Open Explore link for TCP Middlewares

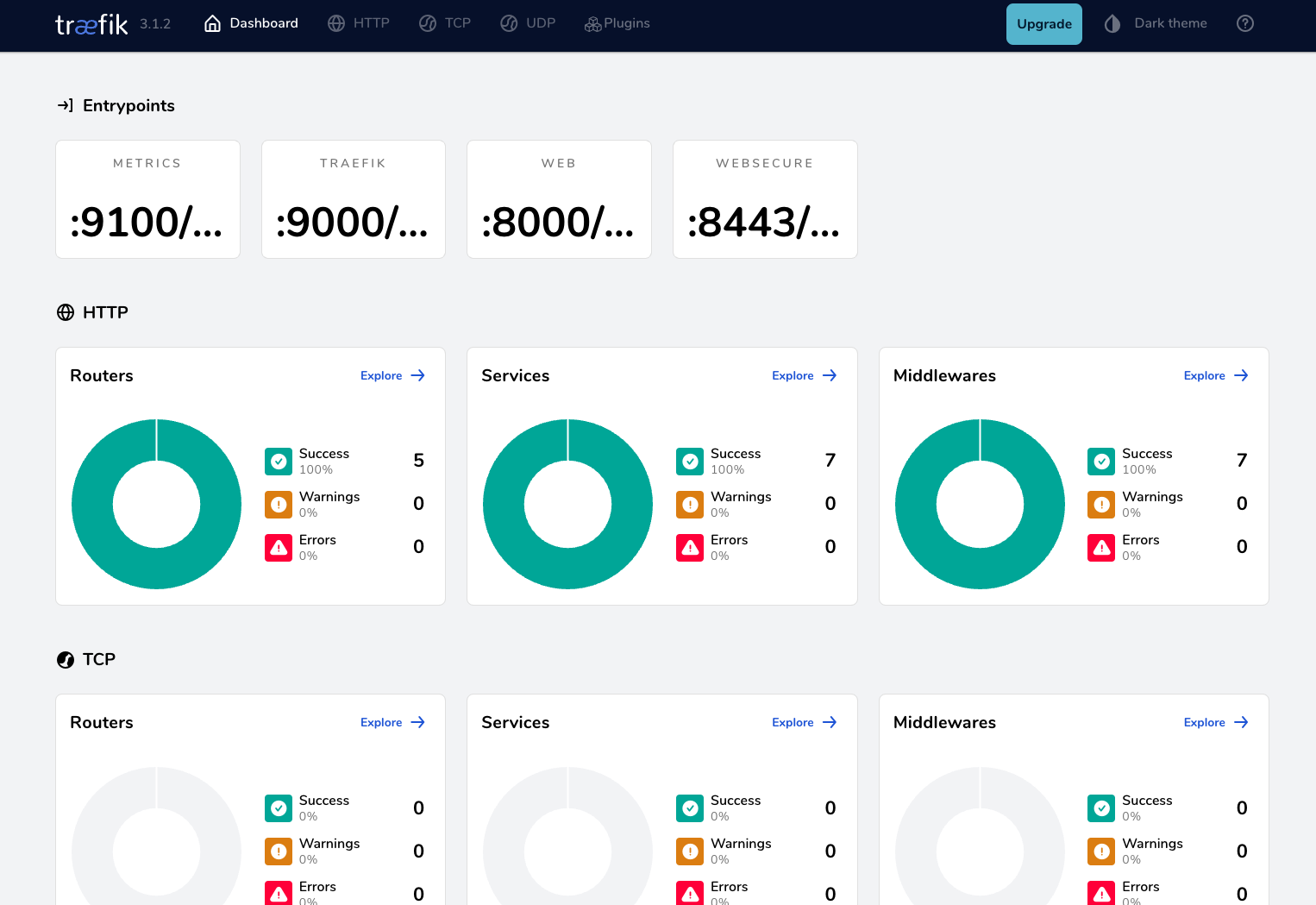[1216, 722]
